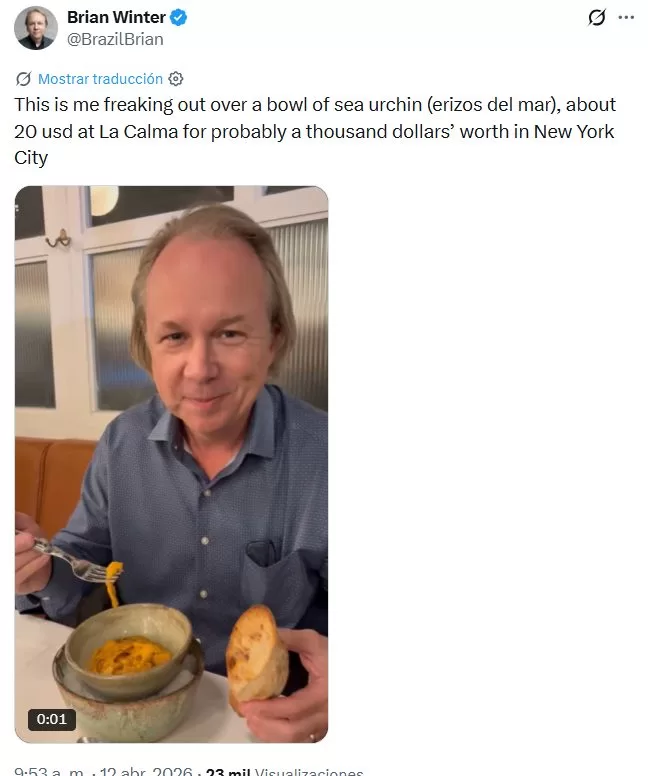
Task: Open Brian Winter's profile avatar
Action: coord(36,28)
